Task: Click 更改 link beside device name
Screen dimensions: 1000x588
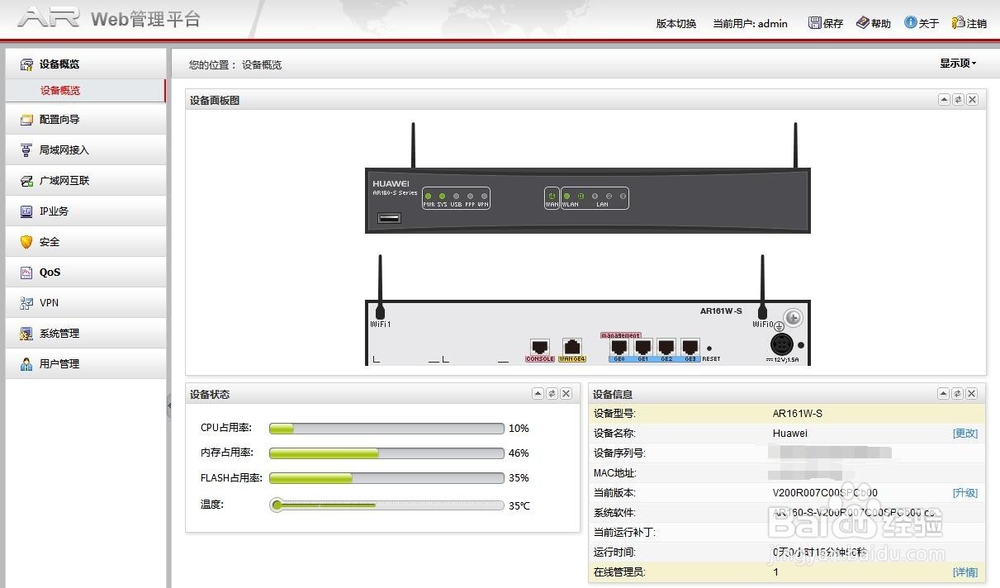Action: (x=965, y=434)
